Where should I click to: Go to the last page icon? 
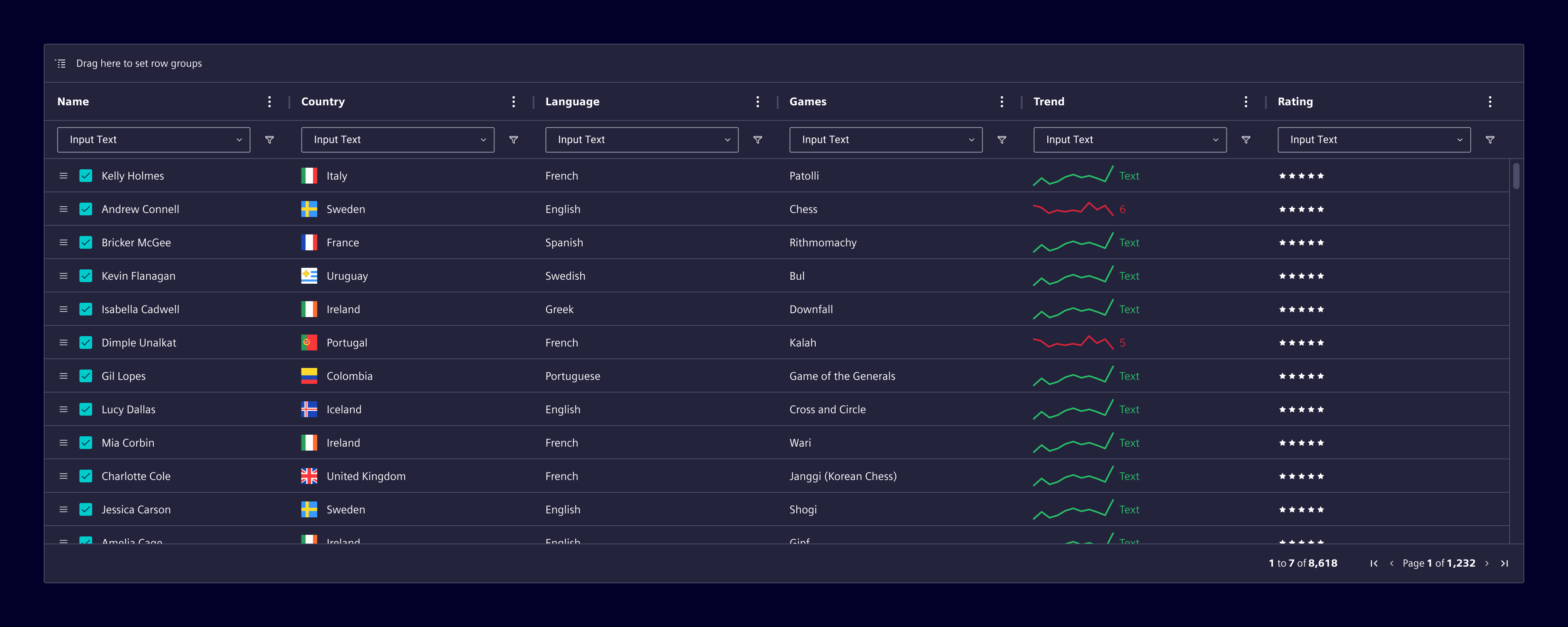tap(1504, 564)
